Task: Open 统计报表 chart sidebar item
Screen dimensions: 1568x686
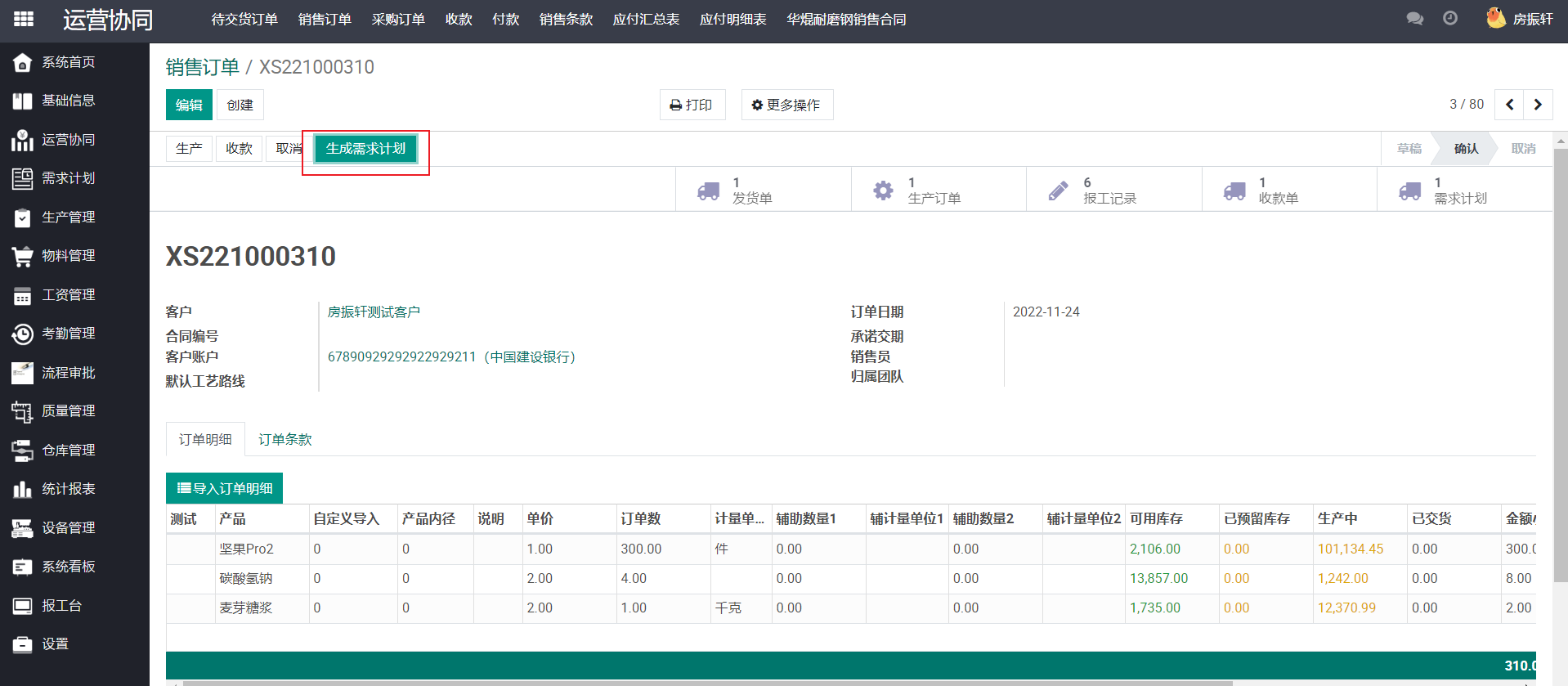Action: [x=68, y=489]
